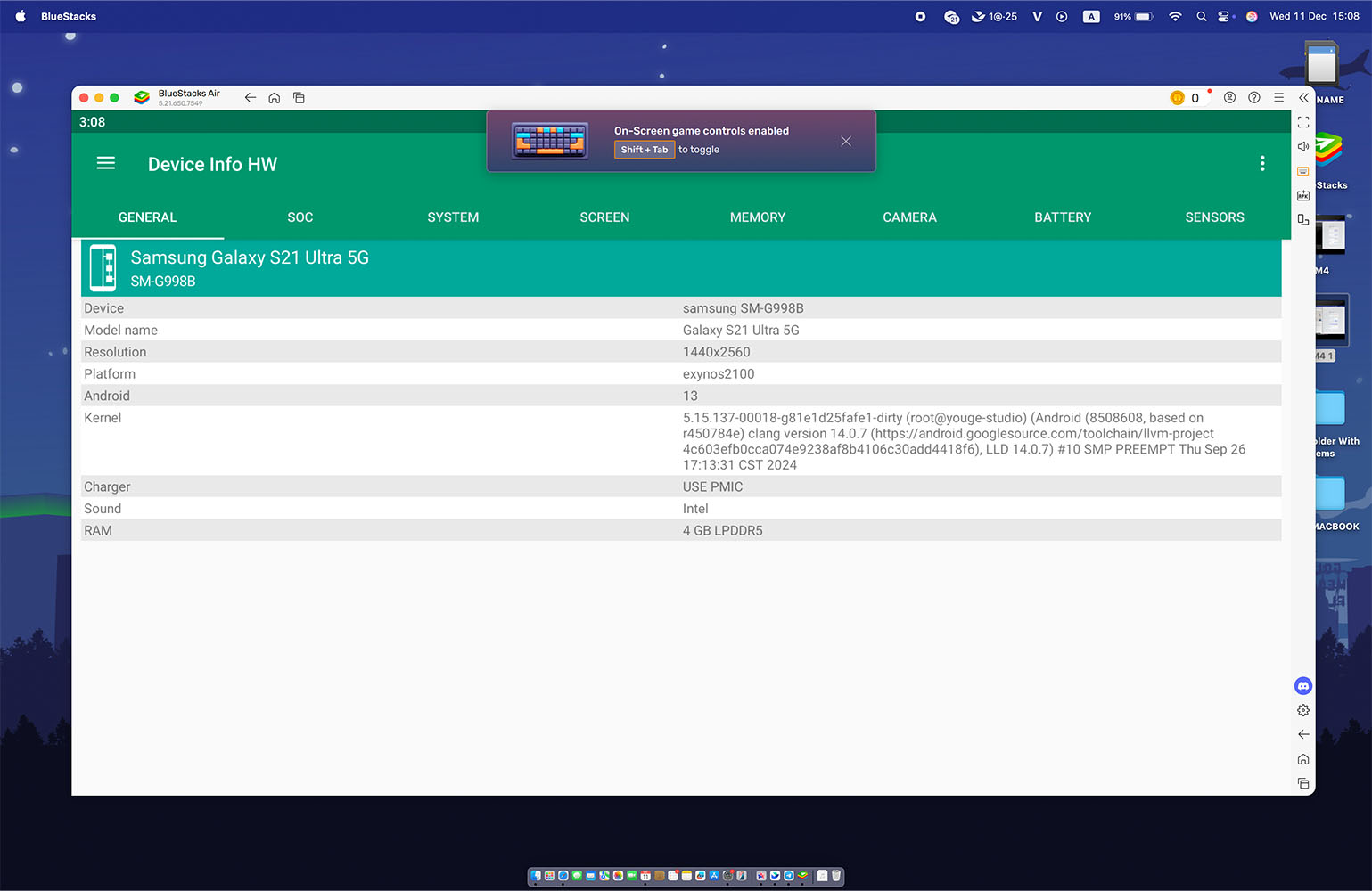The width and height of the screenshot is (1372, 891).
Task: Open the BlueStacks title bar hamburger menu
Action: coord(1278,98)
